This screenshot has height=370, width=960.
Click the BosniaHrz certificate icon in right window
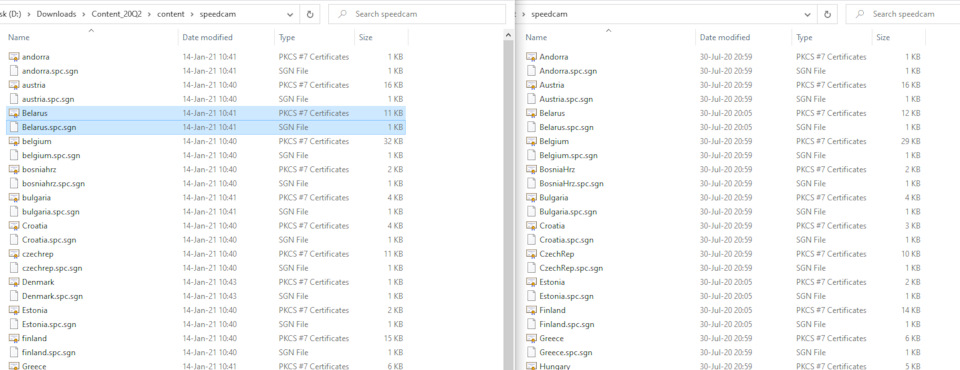(x=531, y=170)
